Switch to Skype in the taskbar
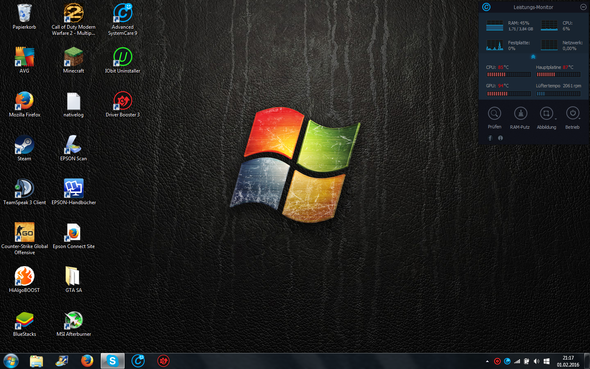This screenshot has height=369, width=590. pyautogui.click(x=113, y=361)
